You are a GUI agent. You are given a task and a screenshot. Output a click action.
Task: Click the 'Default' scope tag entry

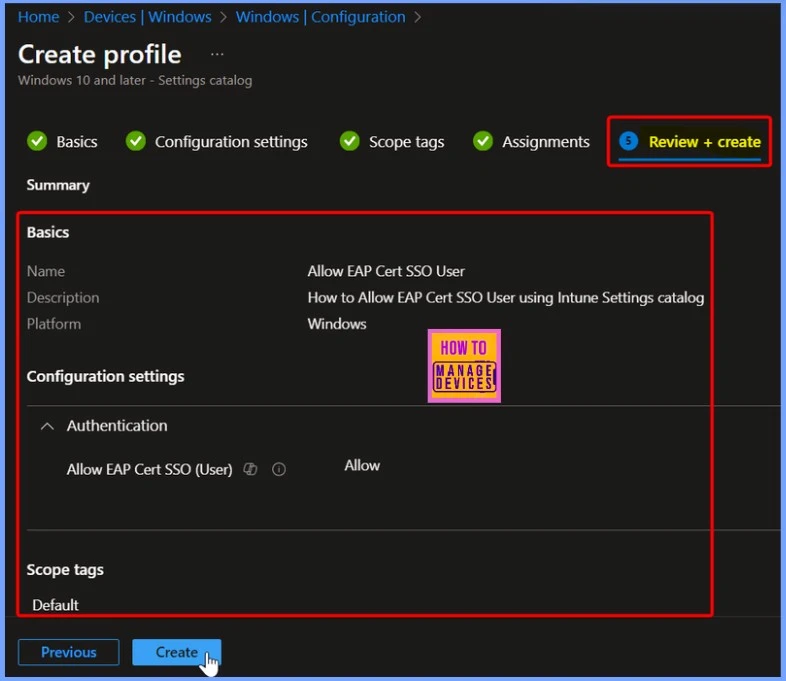55,605
